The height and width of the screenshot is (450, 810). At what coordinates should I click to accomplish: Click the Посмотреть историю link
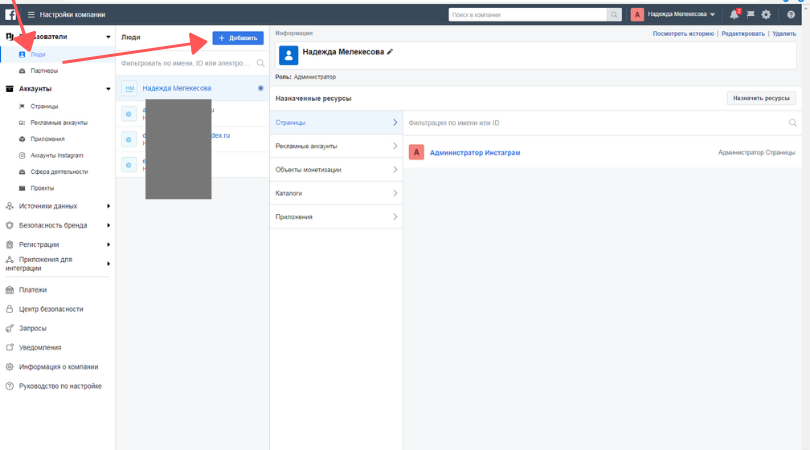[683, 34]
